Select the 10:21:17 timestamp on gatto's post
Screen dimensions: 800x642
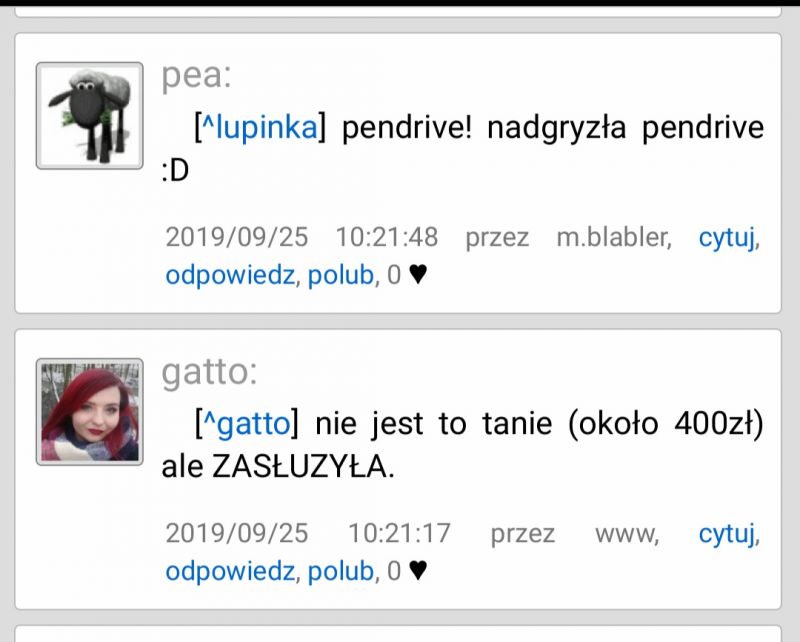tap(399, 533)
